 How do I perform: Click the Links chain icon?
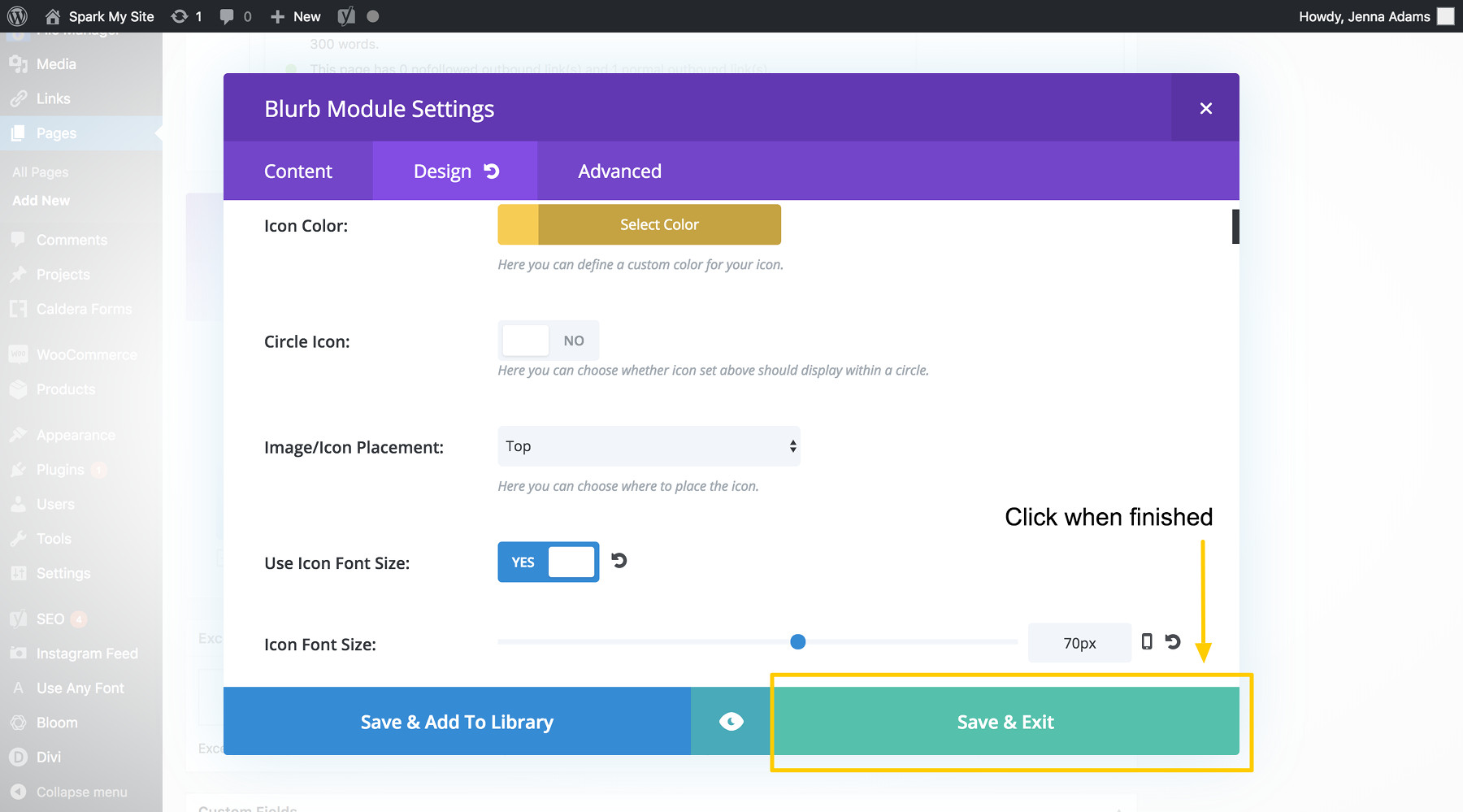click(18, 98)
